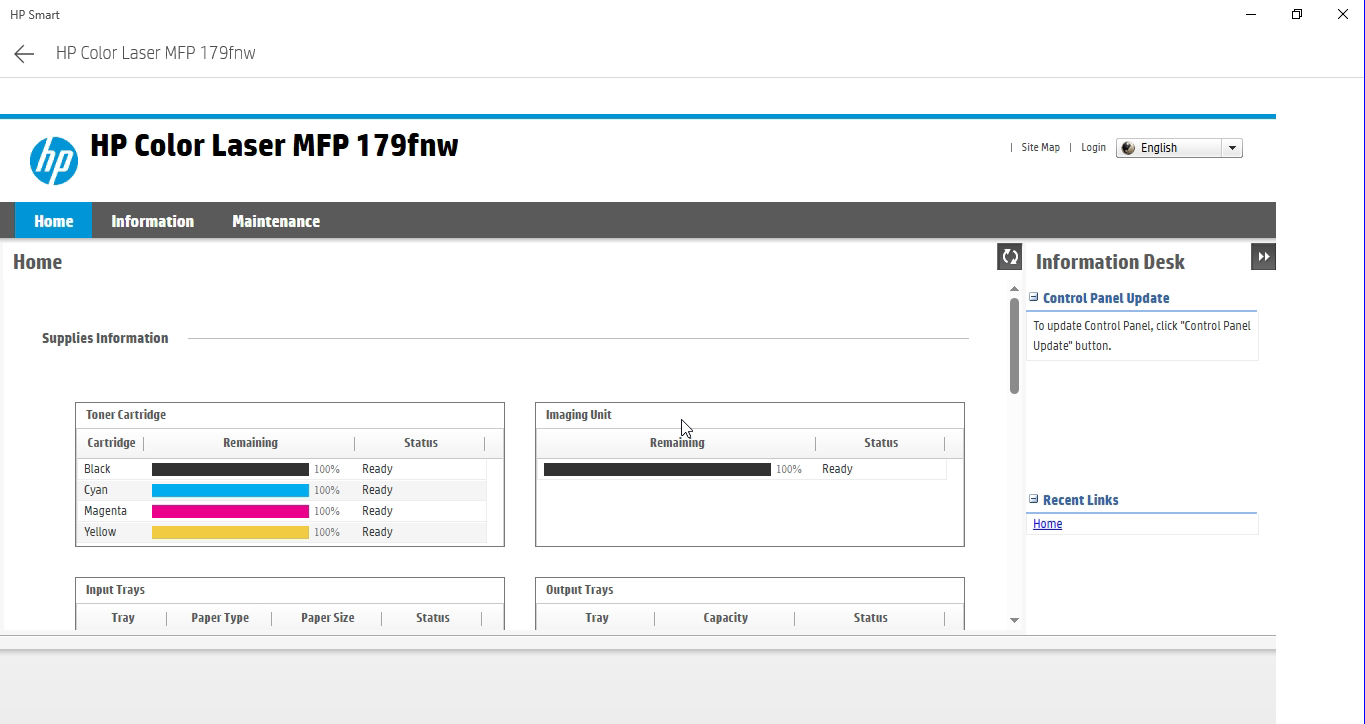Restore down the HP Smart window

click(x=1297, y=15)
